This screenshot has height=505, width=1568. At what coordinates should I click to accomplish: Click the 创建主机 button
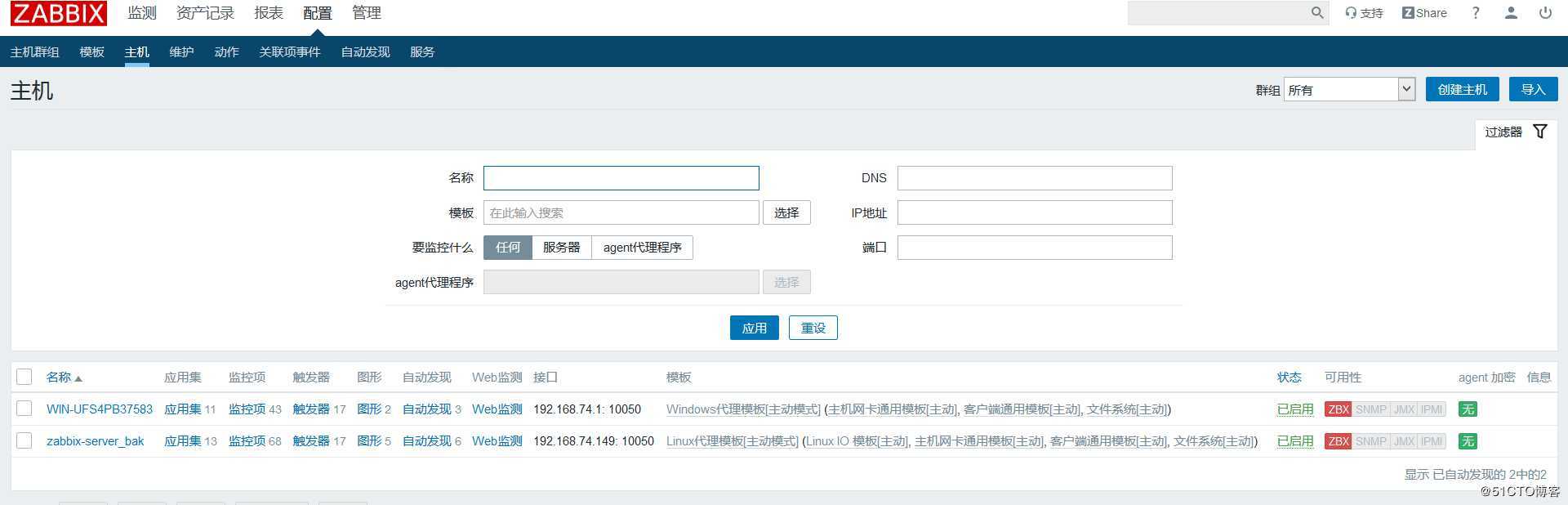[x=1463, y=89]
